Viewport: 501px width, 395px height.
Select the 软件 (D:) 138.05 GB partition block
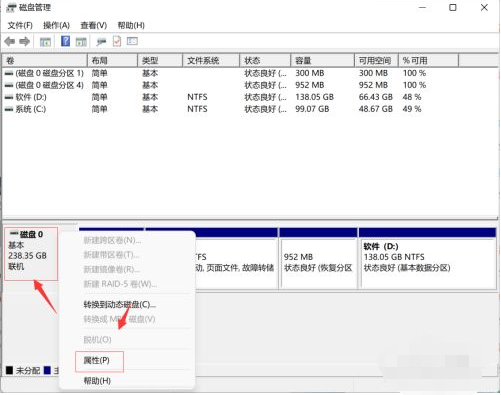(428, 258)
